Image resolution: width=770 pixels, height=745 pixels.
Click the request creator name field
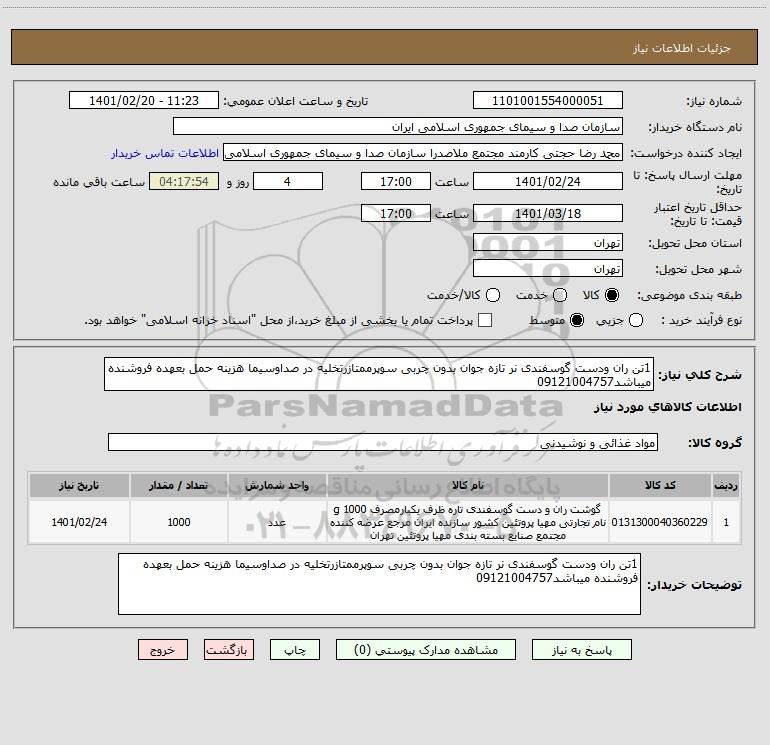tap(423, 153)
